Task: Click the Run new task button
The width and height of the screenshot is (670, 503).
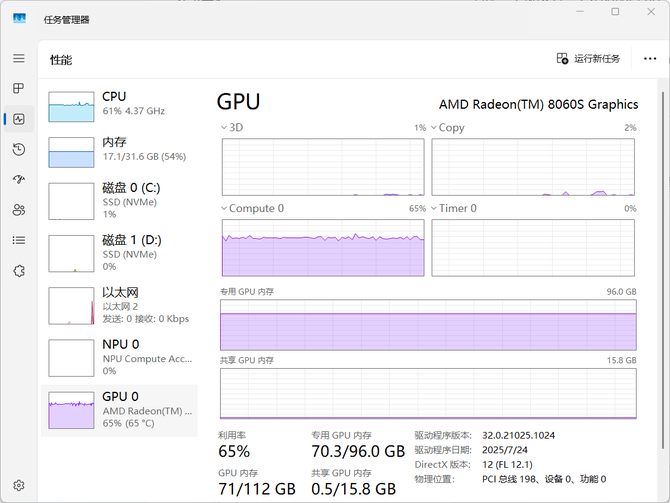Action: 588,59
